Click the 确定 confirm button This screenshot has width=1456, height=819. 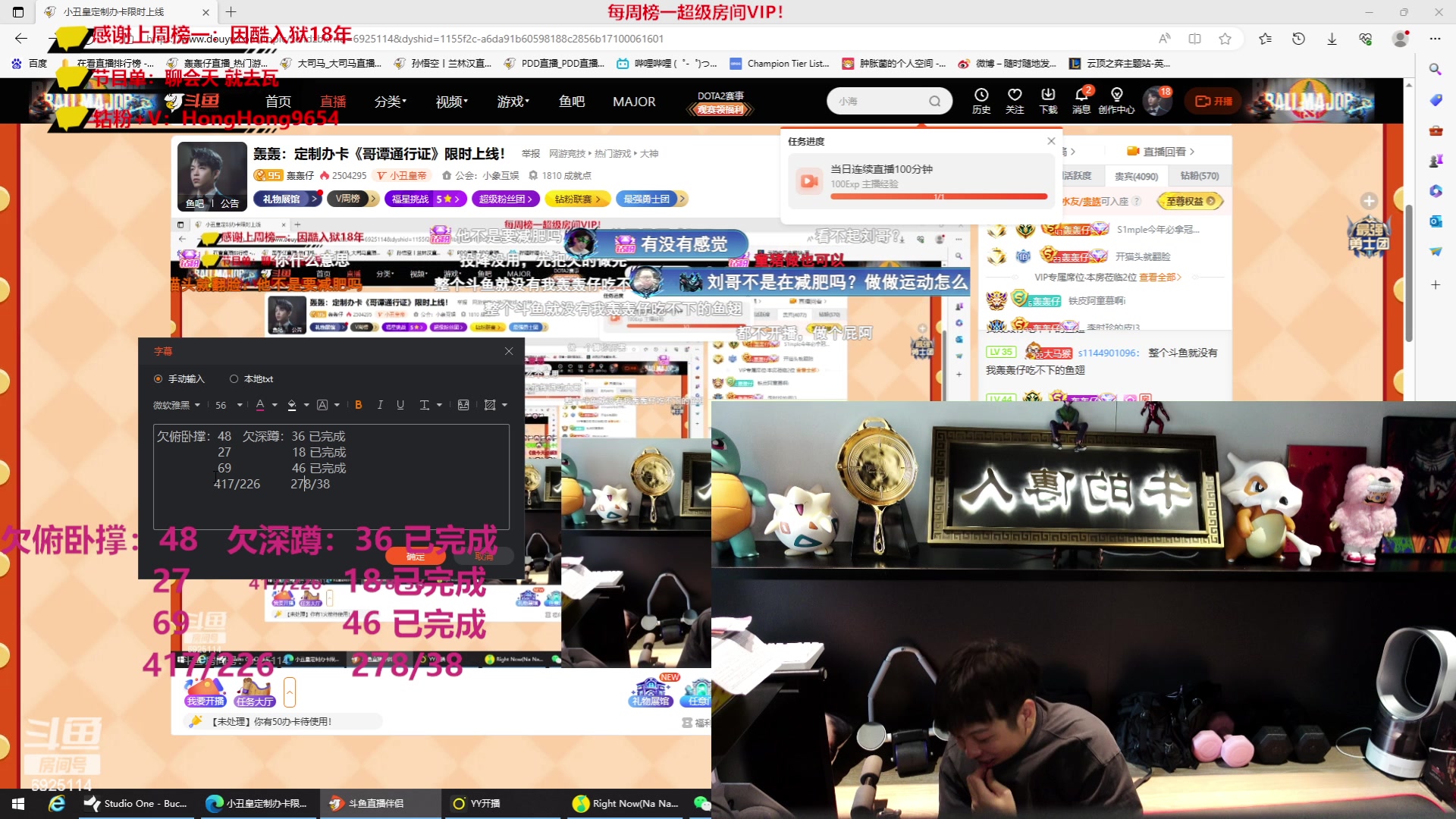(416, 557)
